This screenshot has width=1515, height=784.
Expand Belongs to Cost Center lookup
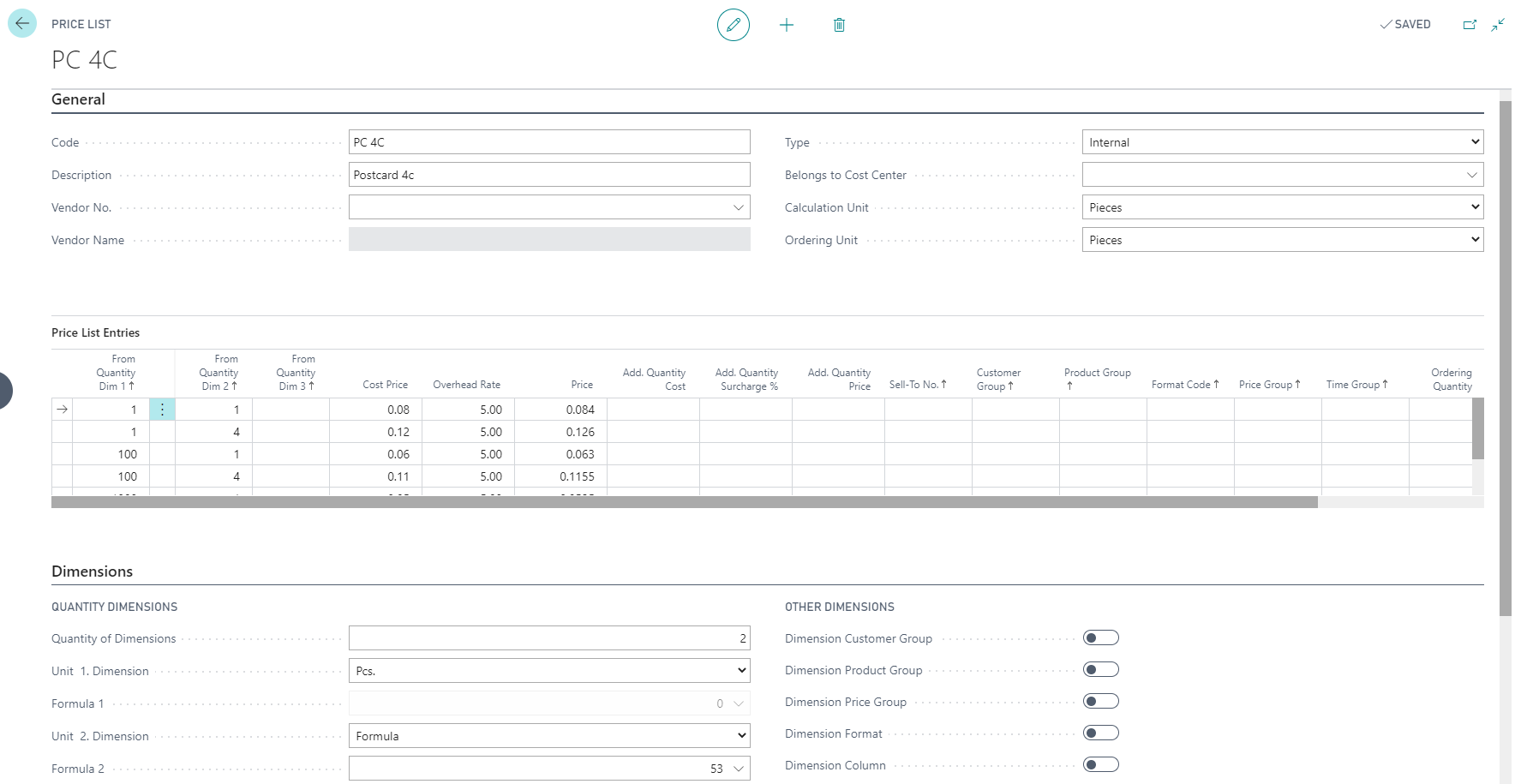1471,175
